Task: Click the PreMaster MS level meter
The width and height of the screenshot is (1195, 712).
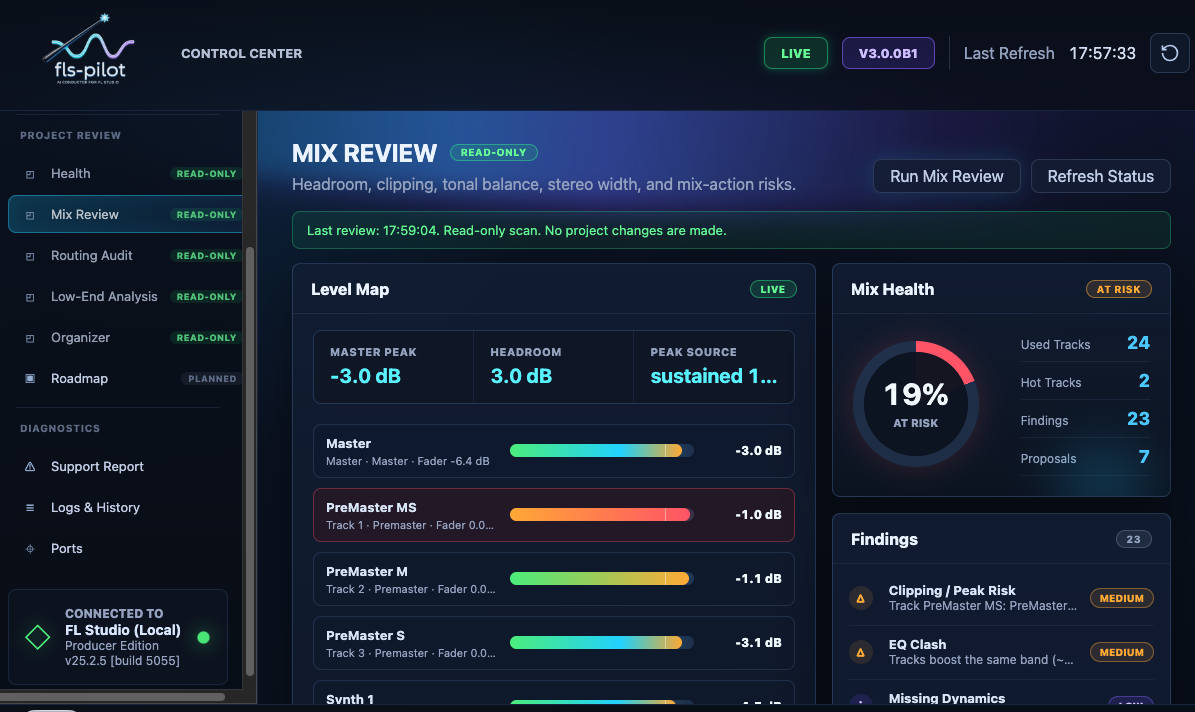Action: click(601, 515)
